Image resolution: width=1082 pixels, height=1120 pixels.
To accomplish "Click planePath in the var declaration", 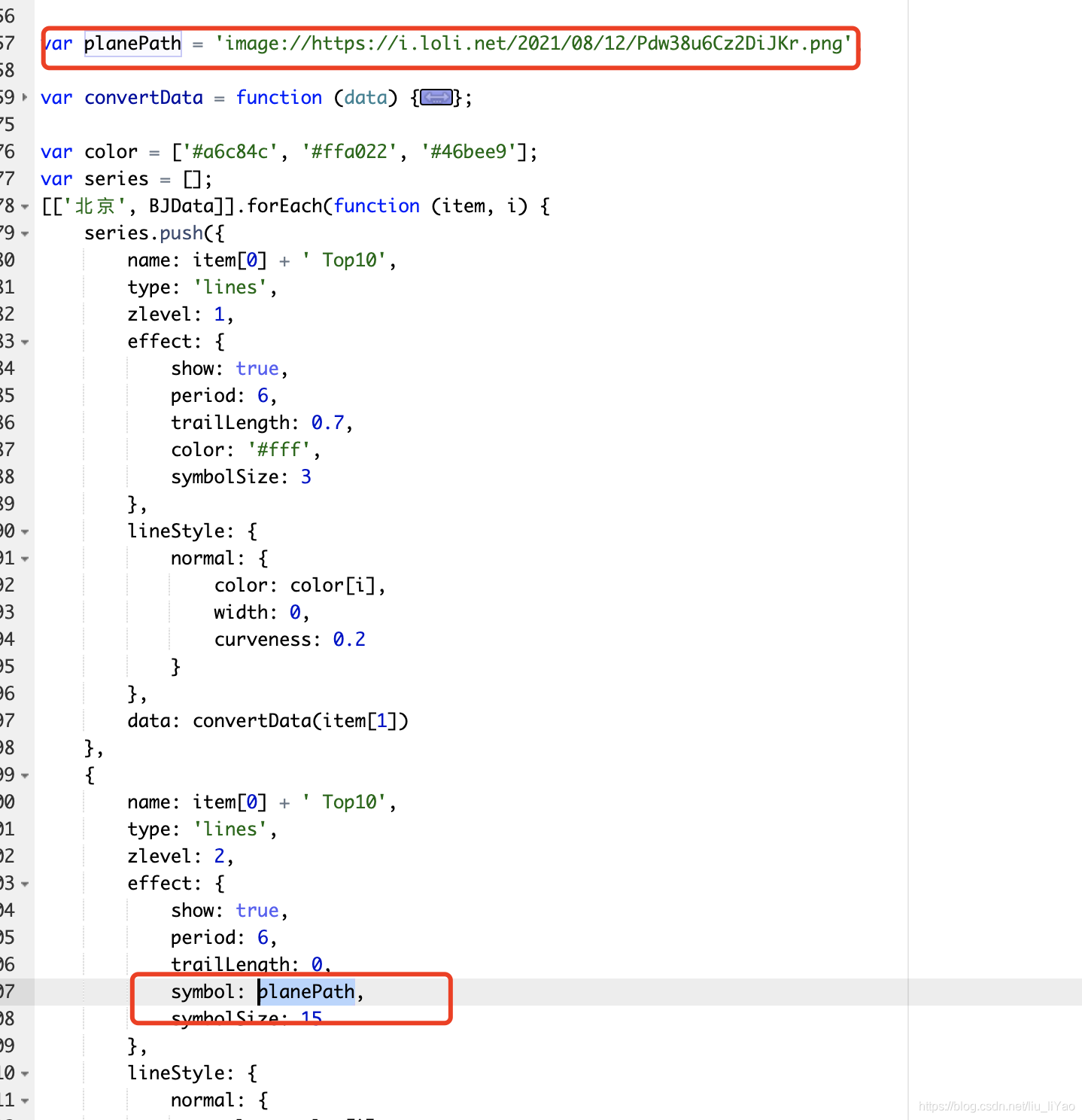I will (132, 44).
